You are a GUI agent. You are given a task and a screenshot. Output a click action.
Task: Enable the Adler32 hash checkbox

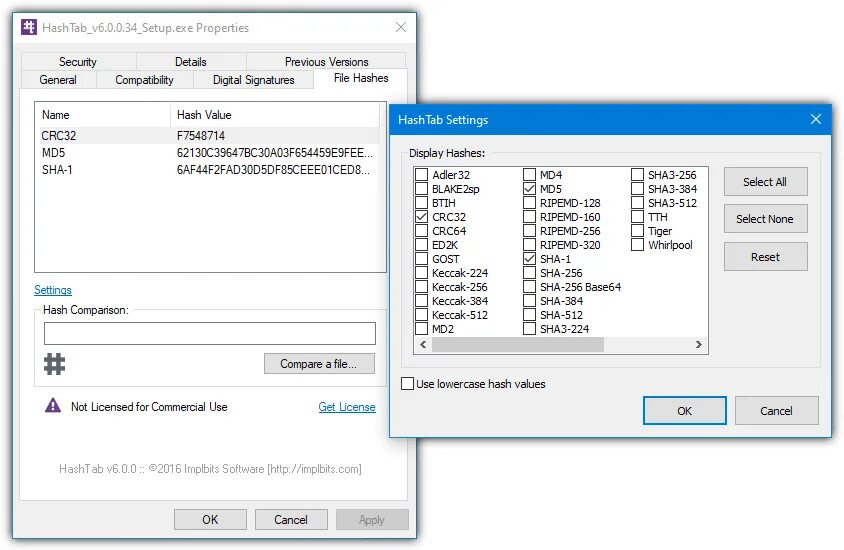[421, 174]
